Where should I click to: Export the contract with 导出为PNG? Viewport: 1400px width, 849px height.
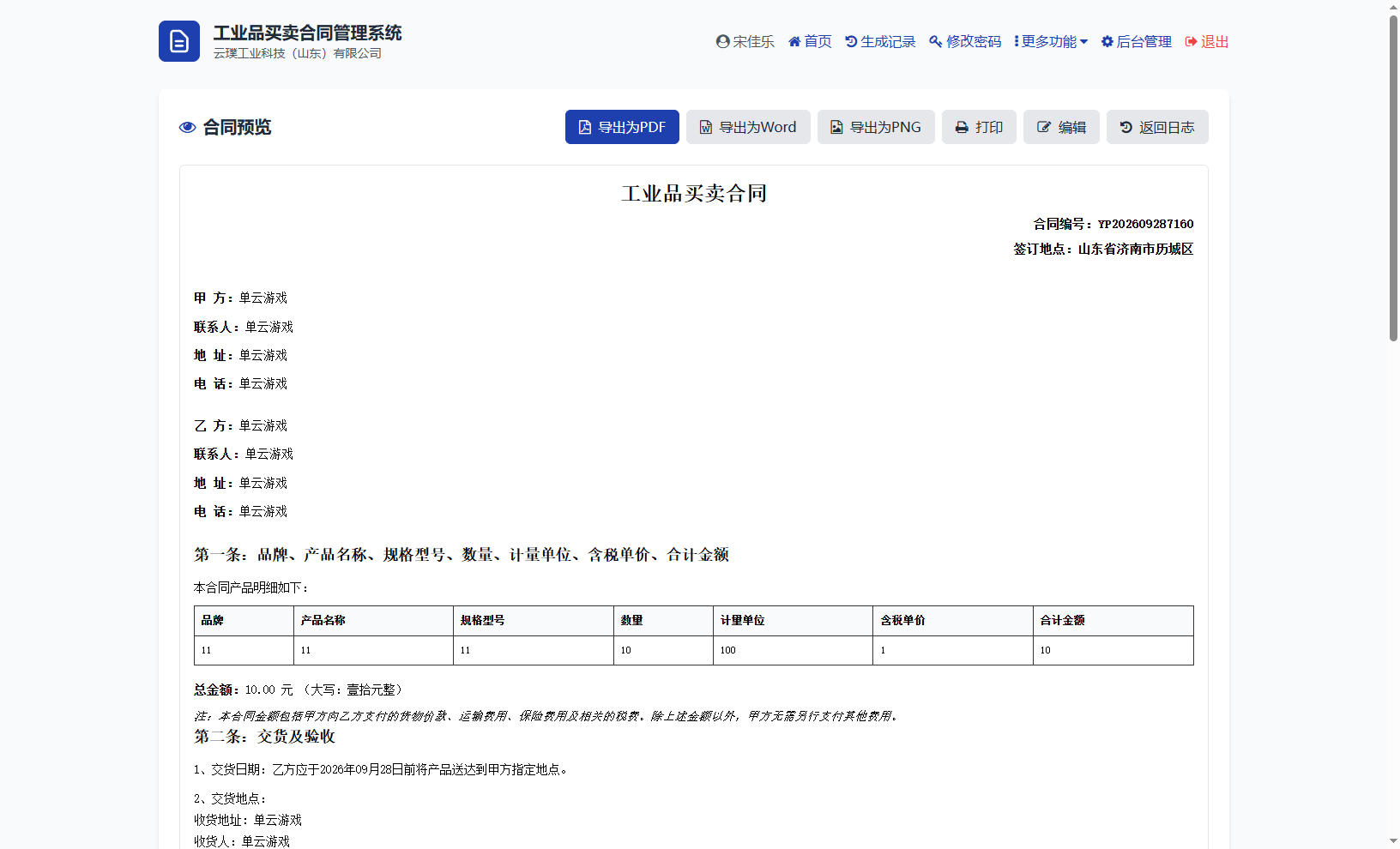click(876, 127)
